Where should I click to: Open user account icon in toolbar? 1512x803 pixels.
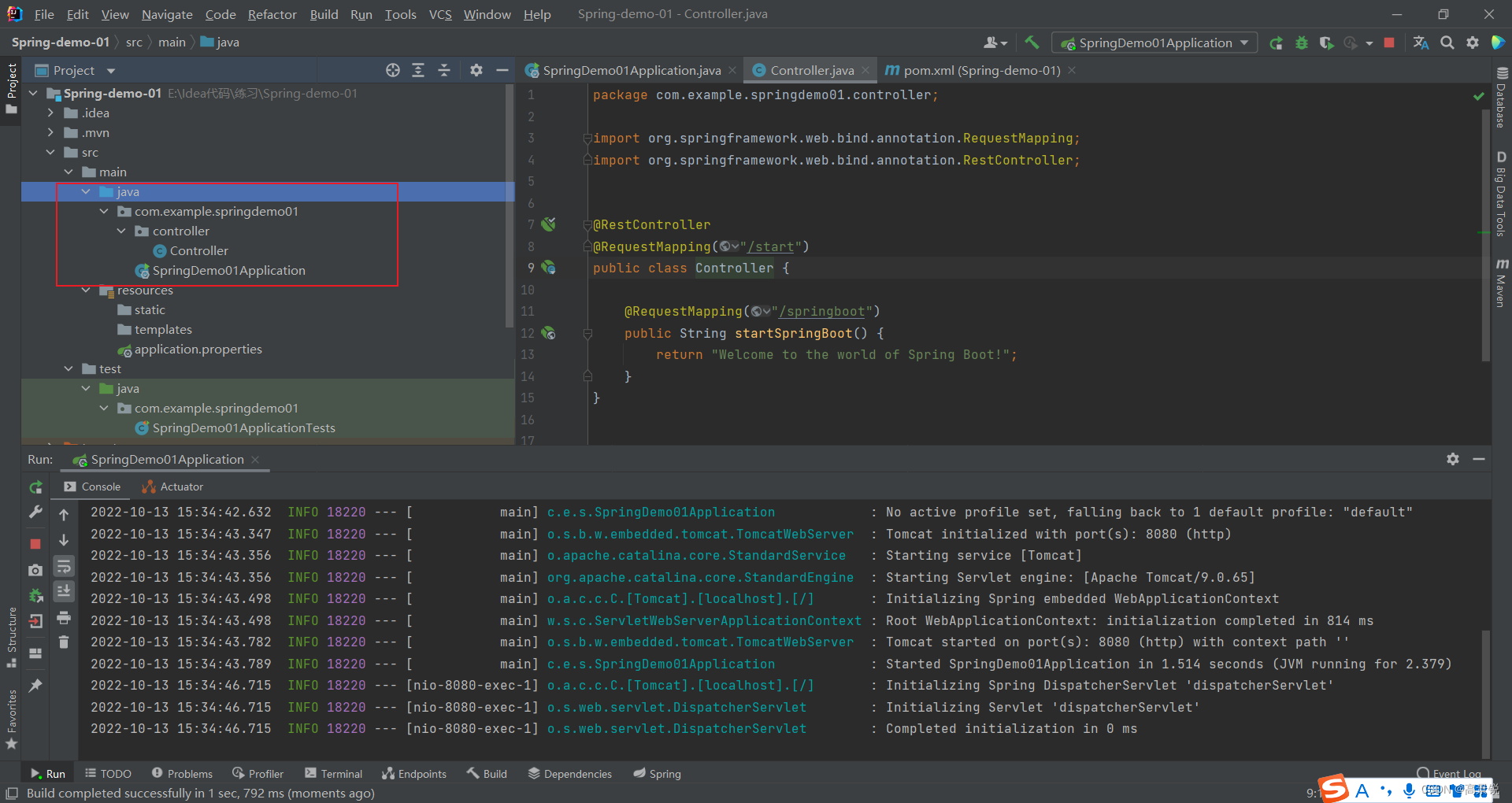995,43
